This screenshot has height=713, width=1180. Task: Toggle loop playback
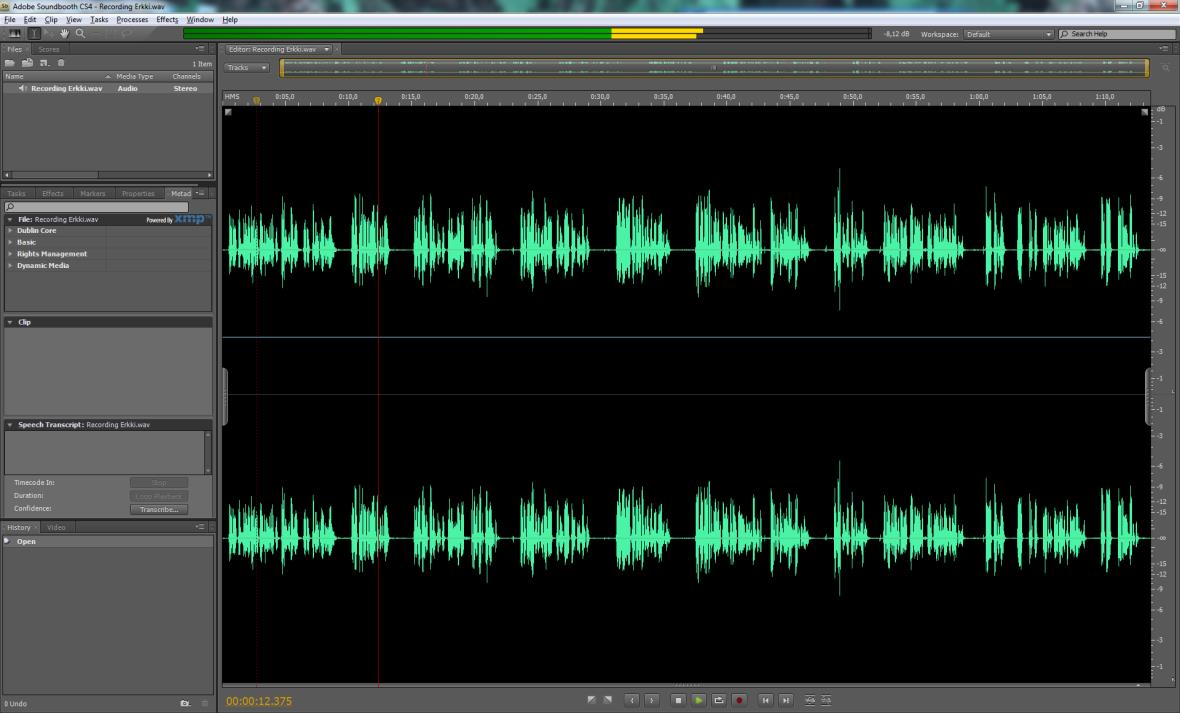tap(719, 700)
